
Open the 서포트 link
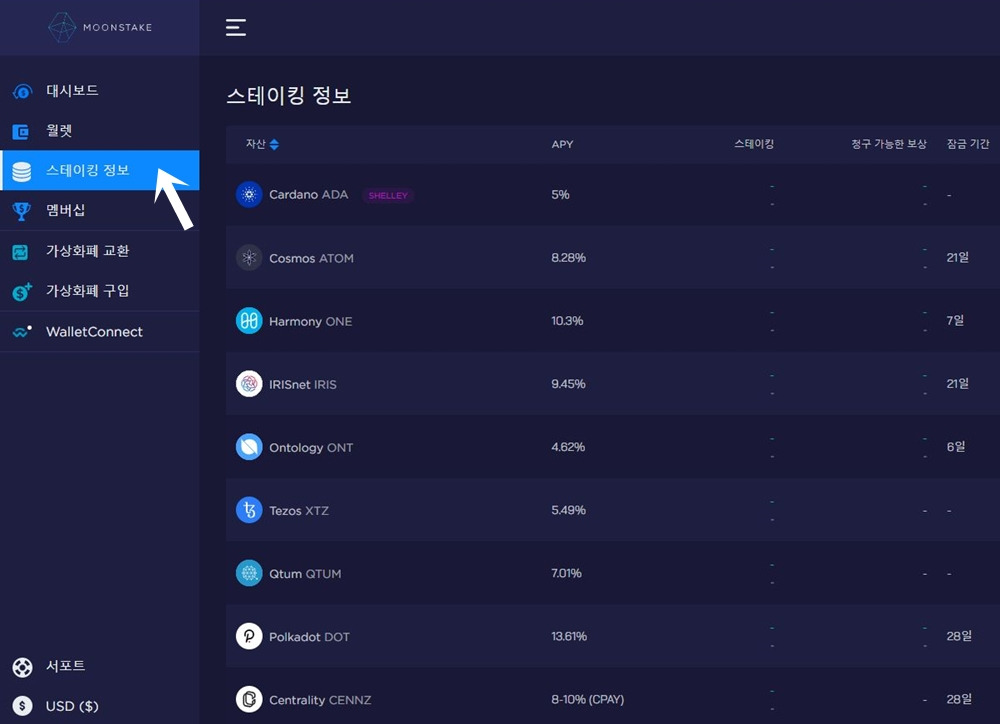pyautogui.click(x=65, y=666)
